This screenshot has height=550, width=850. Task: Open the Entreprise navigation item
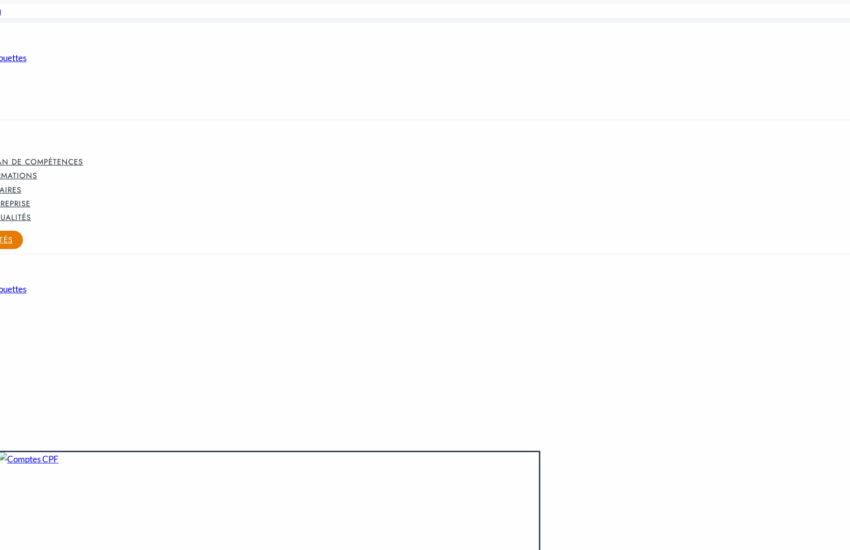(x=15, y=203)
